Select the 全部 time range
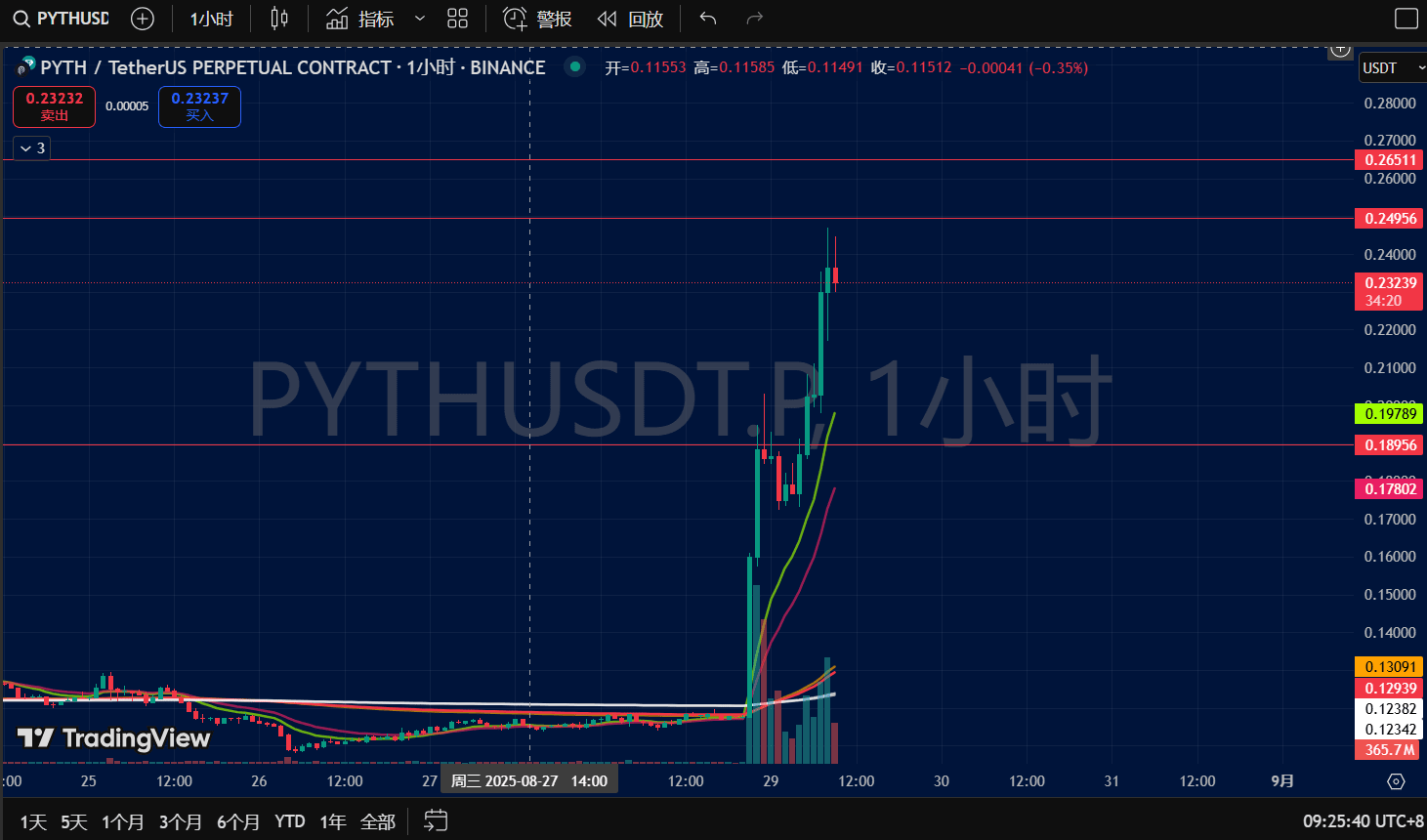Viewport: 1427px width, 840px height. (378, 821)
